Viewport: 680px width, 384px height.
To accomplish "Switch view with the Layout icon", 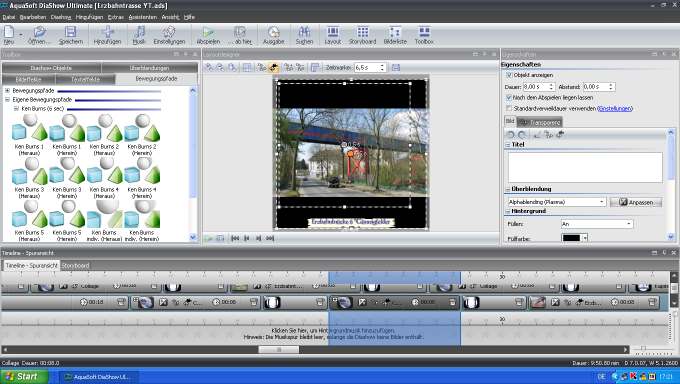I will tap(333, 34).
